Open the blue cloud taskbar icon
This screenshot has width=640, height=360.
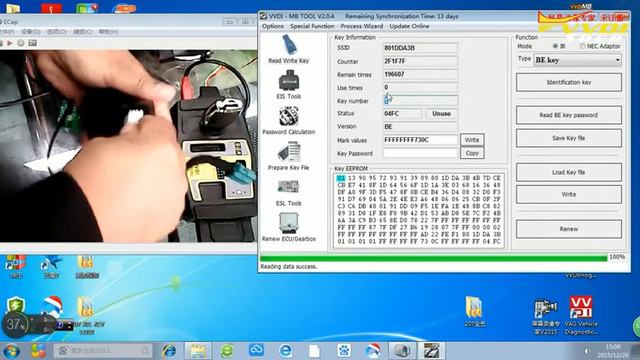[256, 350]
